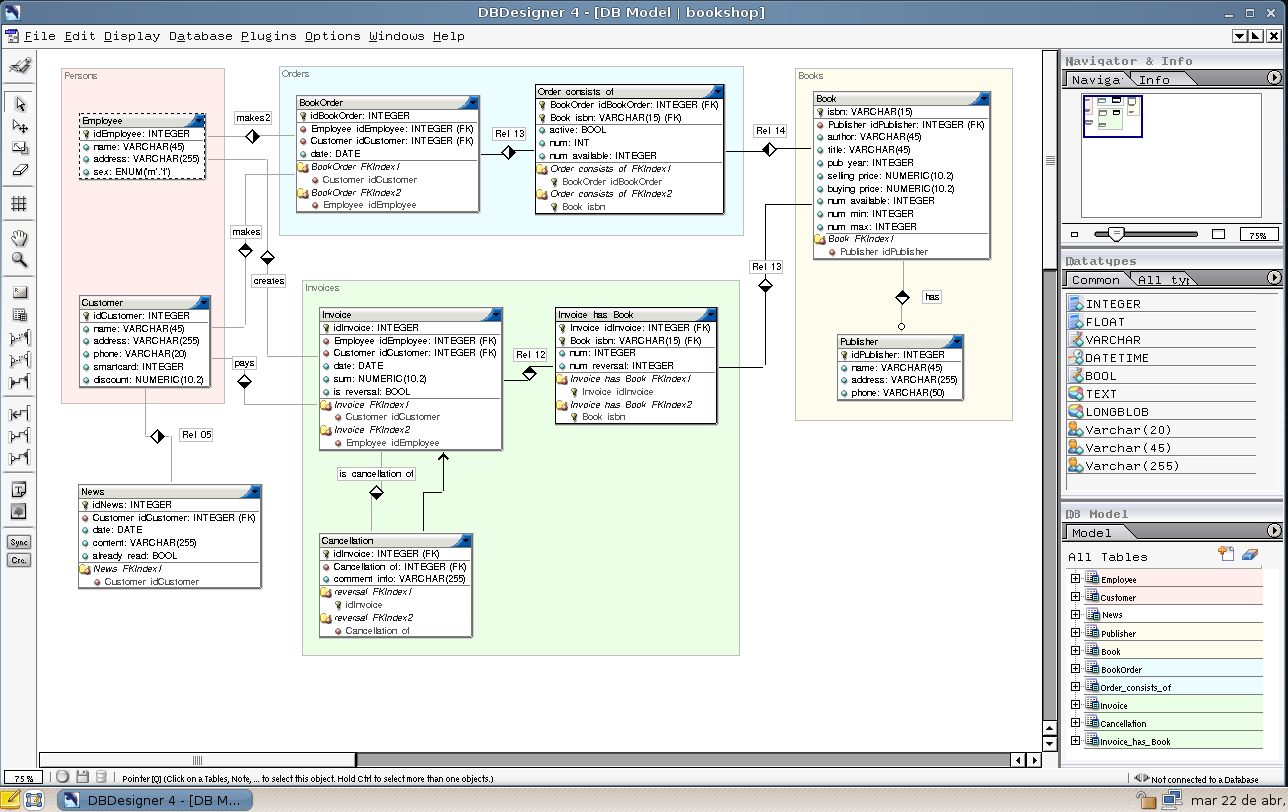The image size is (1288, 812).
Task: Select the text note tool
Action: [x=19, y=490]
